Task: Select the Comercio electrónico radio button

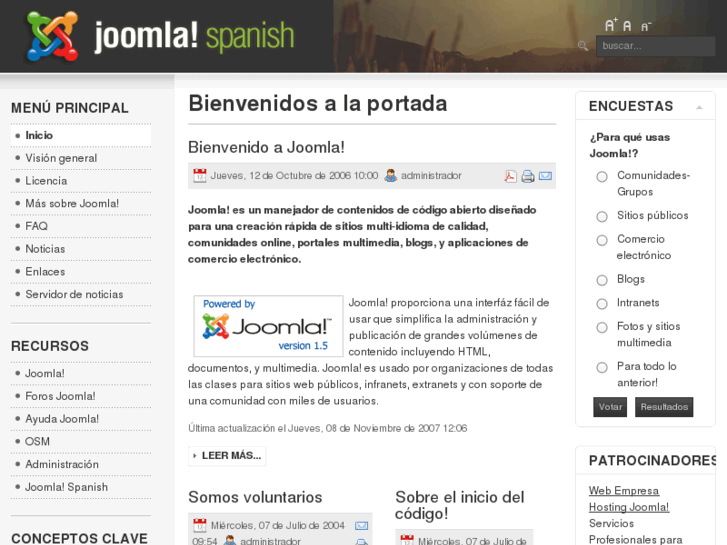Action: point(602,240)
